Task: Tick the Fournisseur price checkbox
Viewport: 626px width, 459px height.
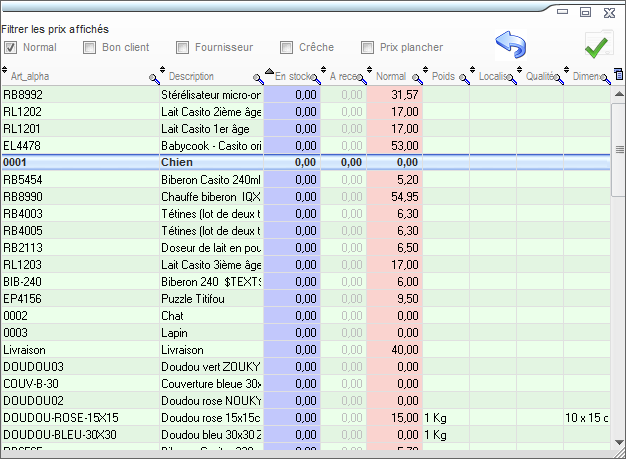Action: [183, 47]
